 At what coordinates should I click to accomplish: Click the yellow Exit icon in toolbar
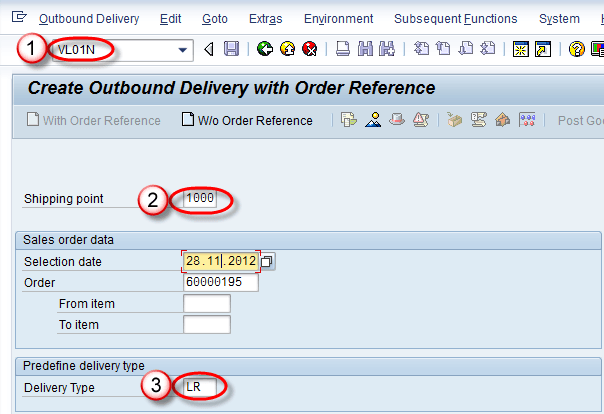coord(287,49)
